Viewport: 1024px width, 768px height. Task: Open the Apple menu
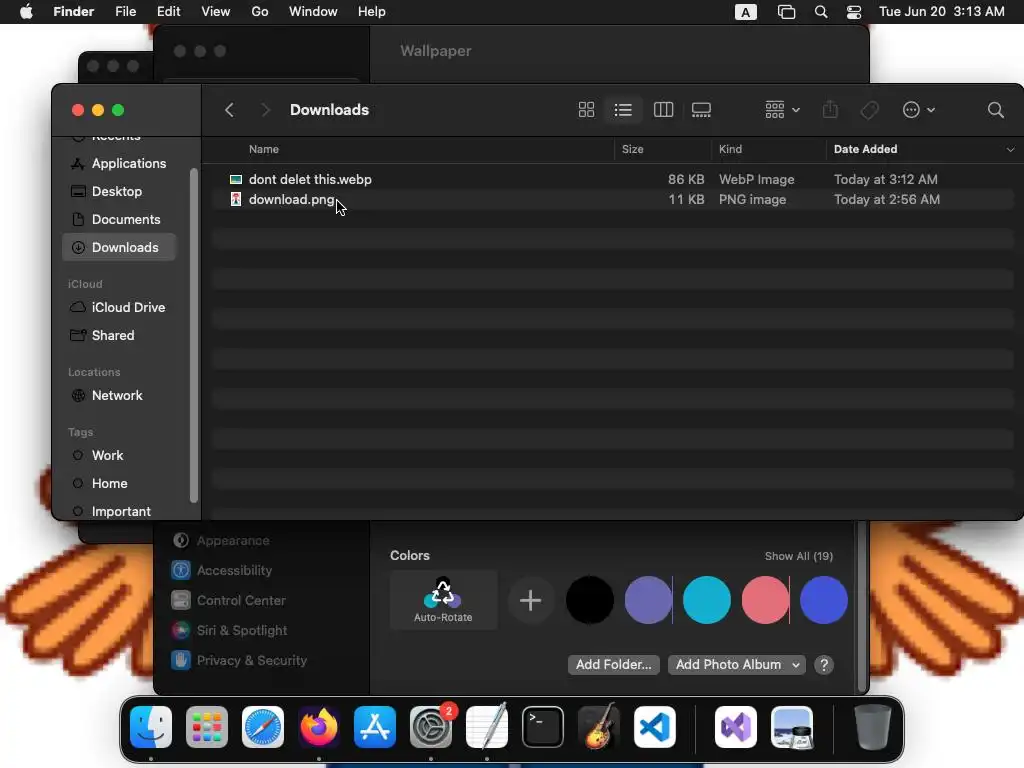26,11
